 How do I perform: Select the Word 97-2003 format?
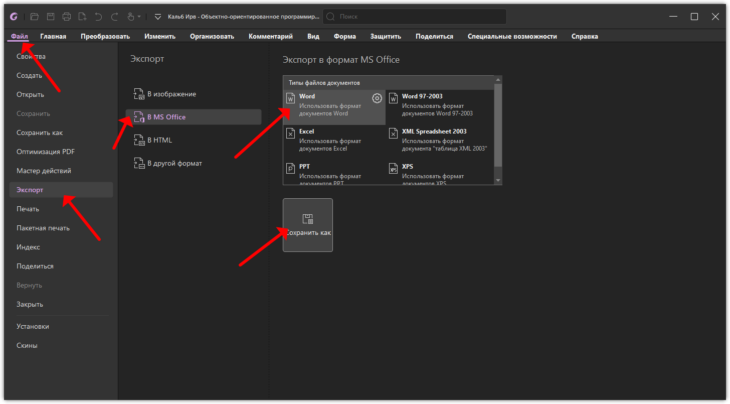coord(440,107)
